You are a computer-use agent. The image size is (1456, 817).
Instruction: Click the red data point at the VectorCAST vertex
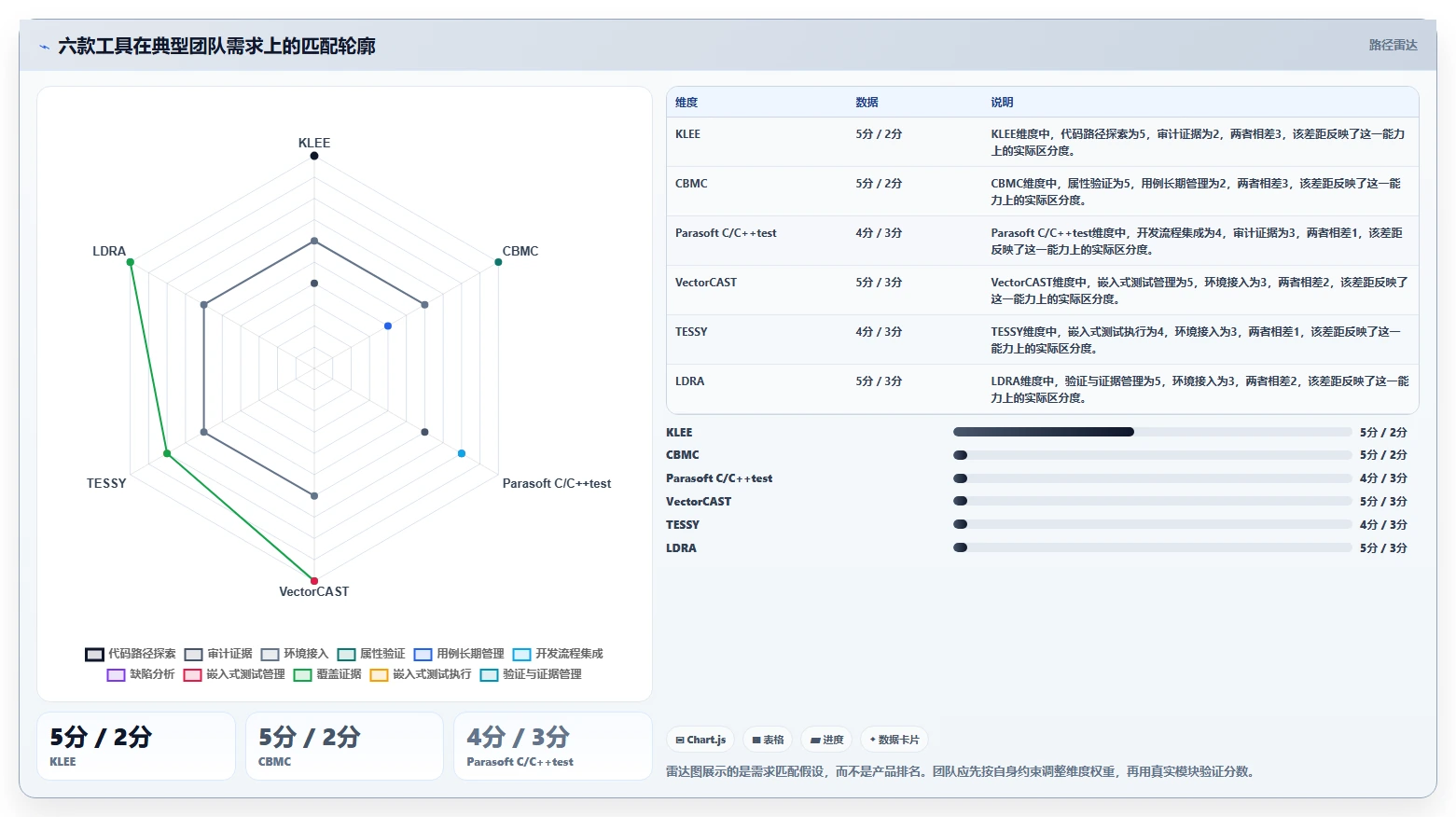pyautogui.click(x=314, y=581)
